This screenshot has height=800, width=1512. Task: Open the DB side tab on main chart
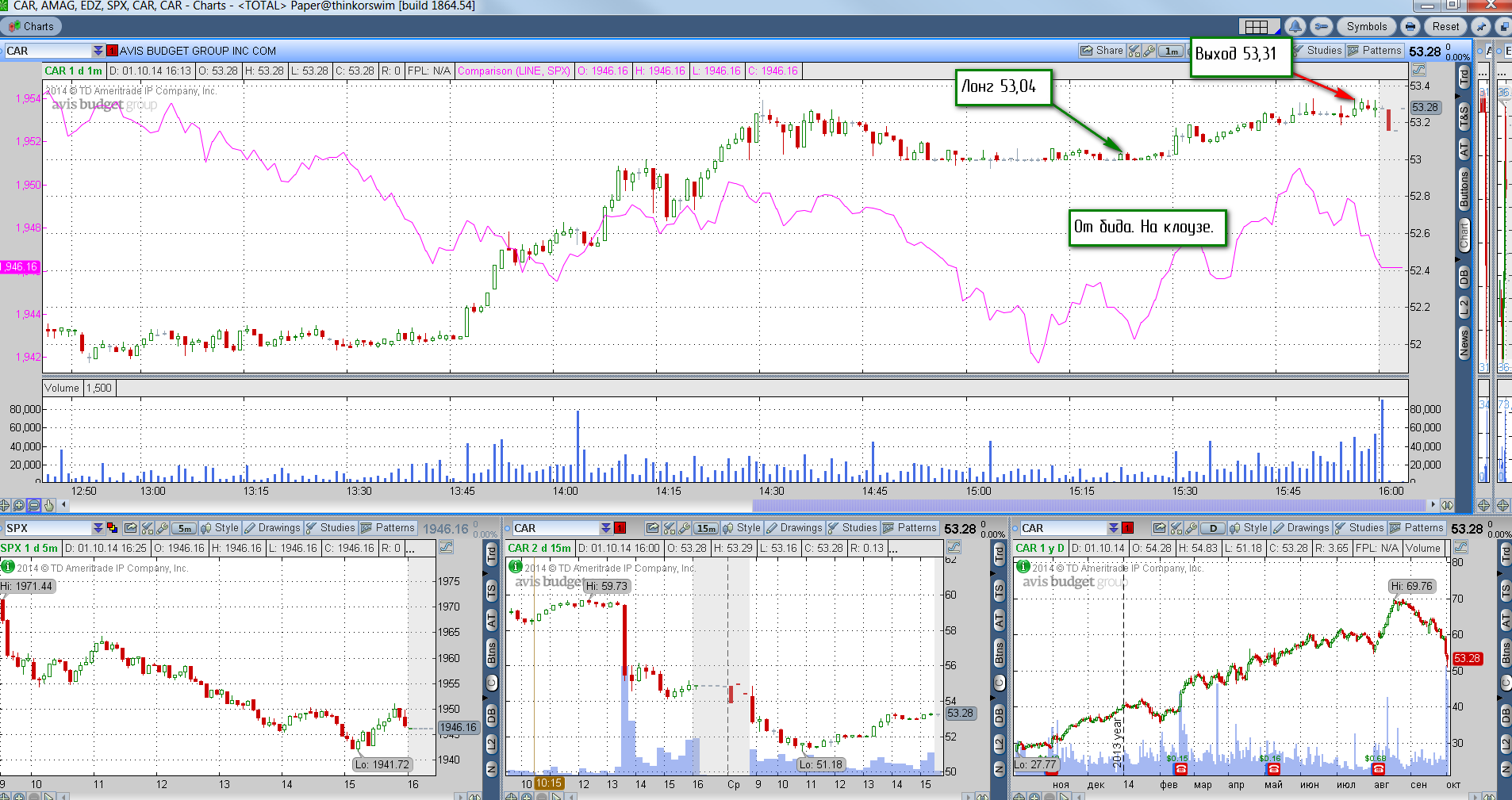(x=1464, y=277)
